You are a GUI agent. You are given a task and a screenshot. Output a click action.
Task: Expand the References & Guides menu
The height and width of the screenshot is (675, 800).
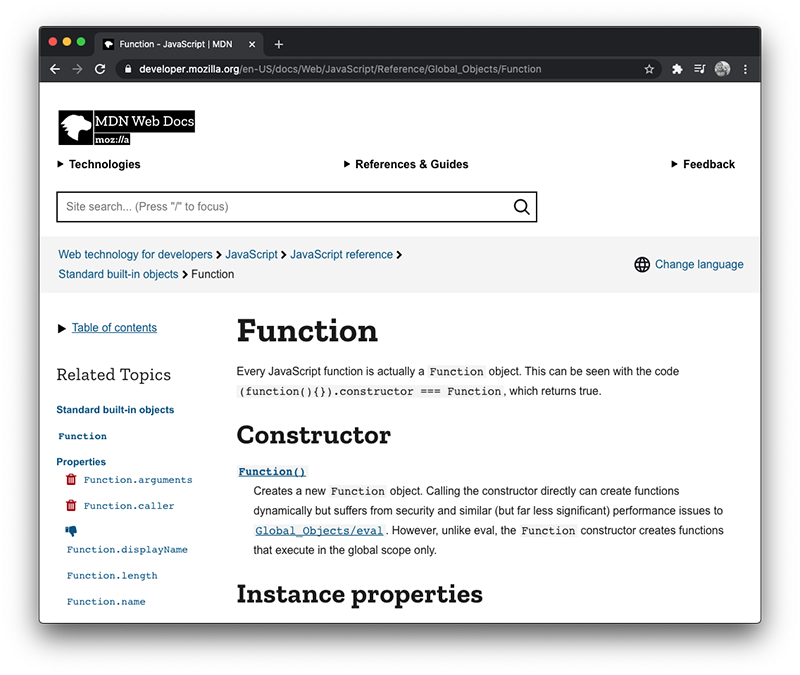(407, 164)
